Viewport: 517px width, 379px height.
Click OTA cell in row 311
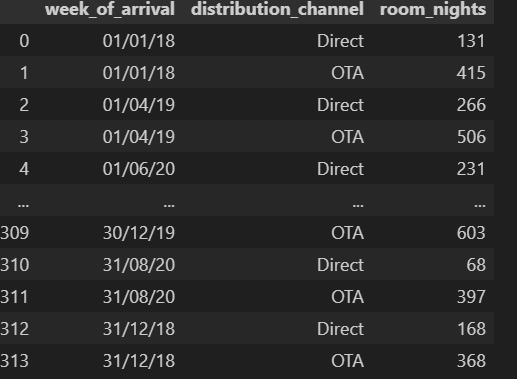[x=347, y=297]
